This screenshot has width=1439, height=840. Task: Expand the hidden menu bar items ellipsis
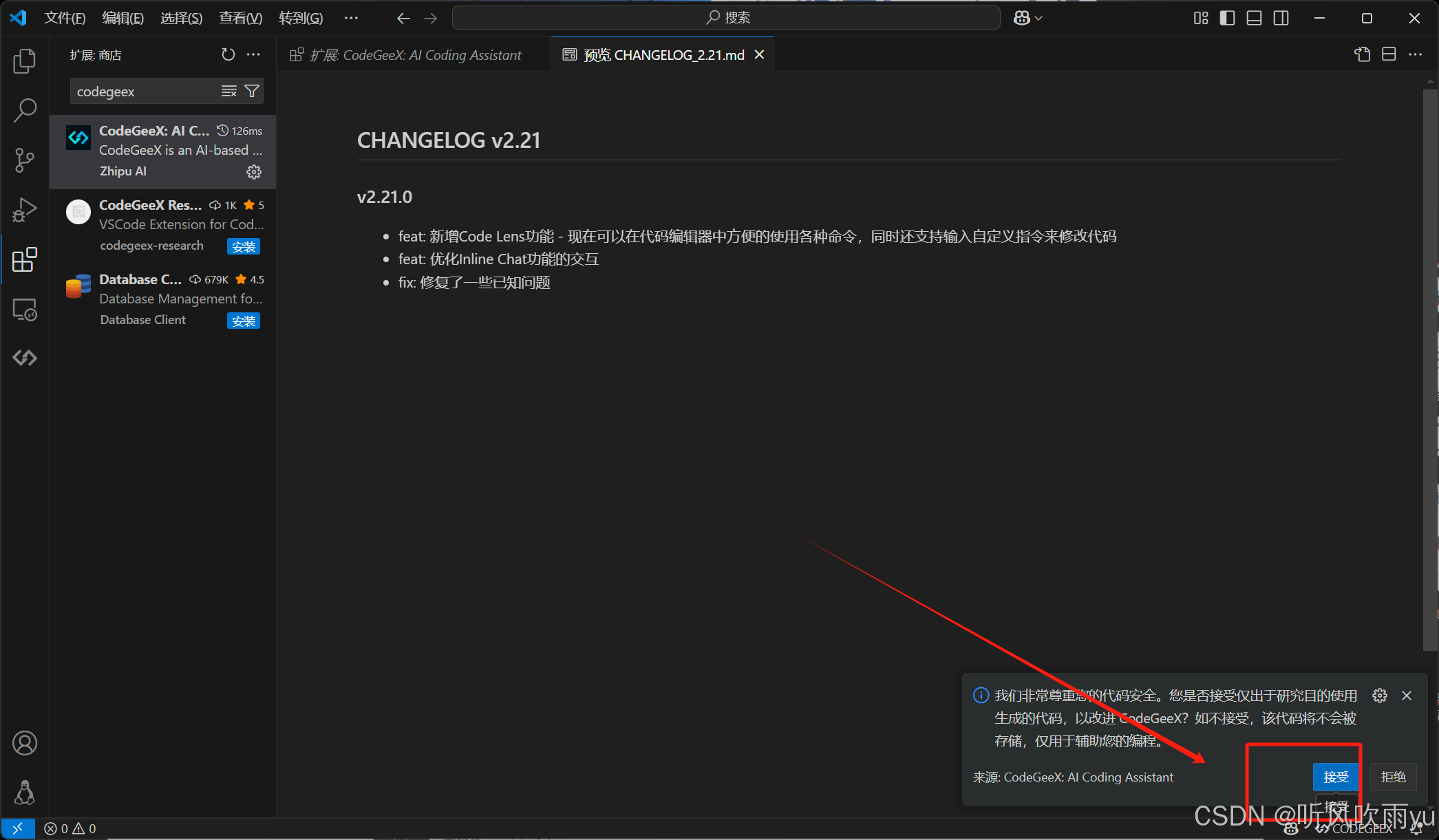click(351, 18)
